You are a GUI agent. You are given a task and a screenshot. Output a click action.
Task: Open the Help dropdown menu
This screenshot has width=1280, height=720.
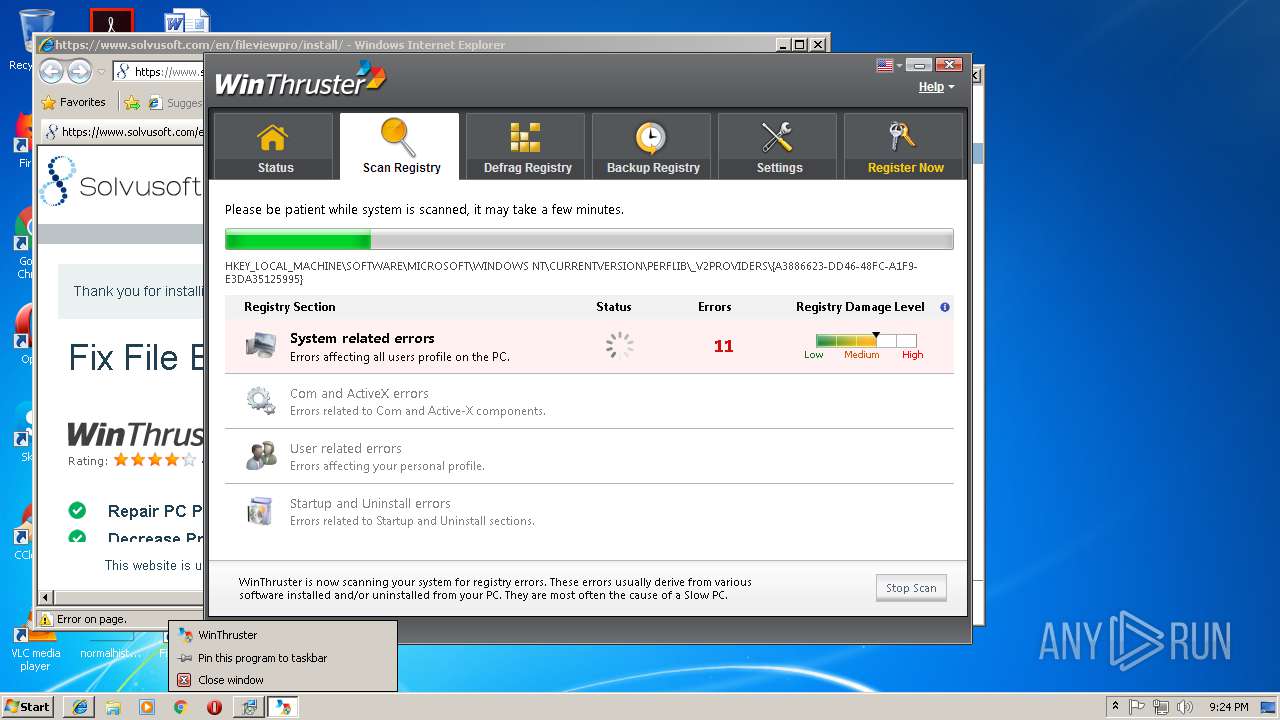click(936, 87)
